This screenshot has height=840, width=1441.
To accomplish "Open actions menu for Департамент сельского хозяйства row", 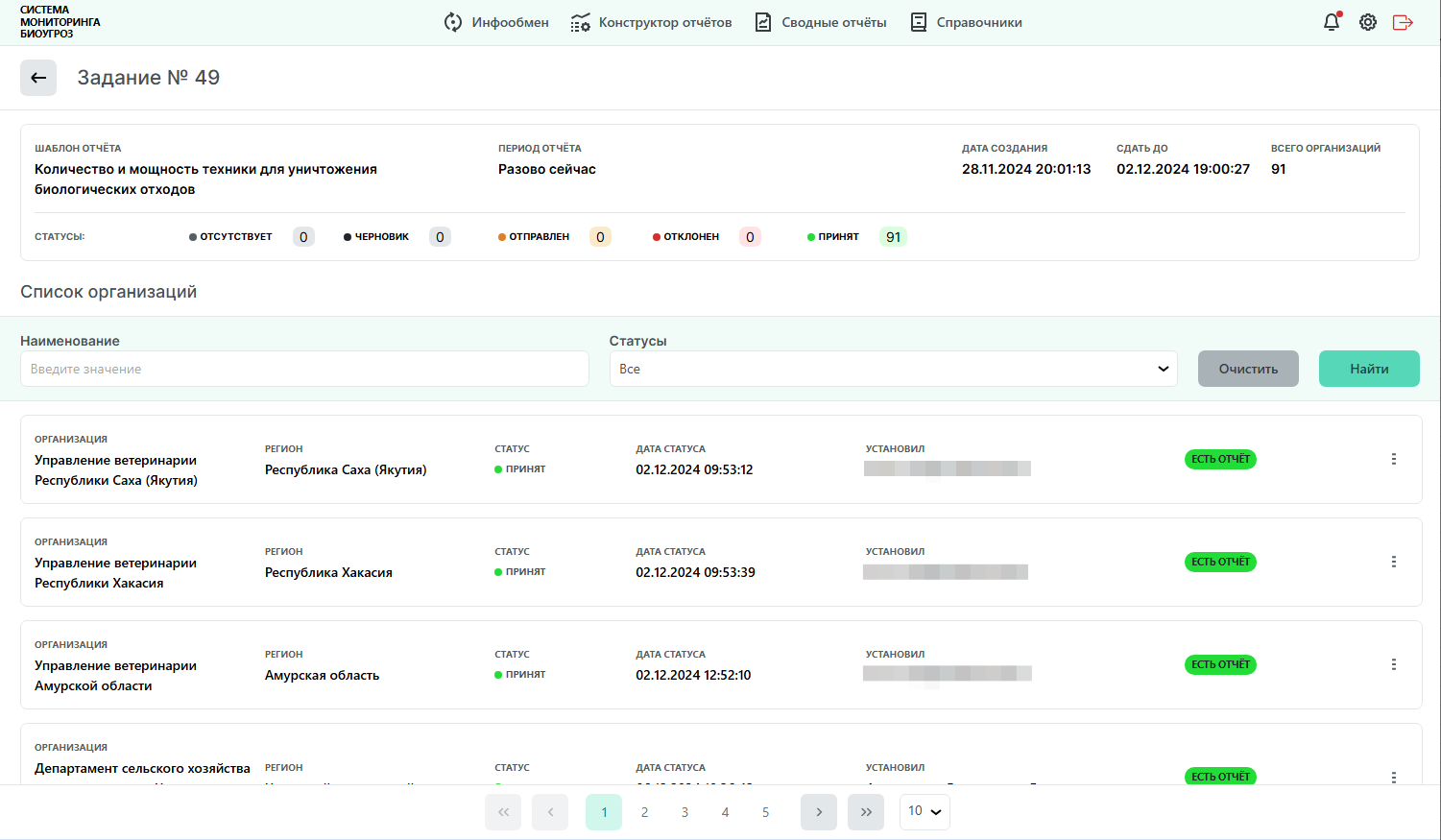I will [x=1394, y=777].
